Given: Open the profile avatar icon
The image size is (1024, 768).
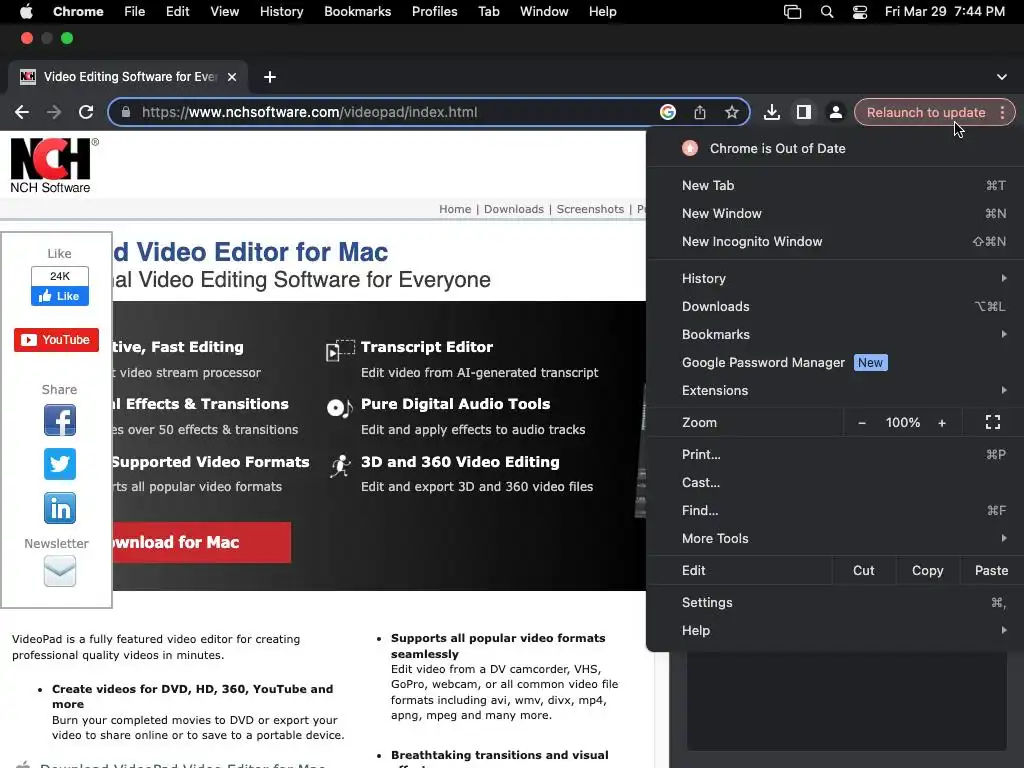Looking at the screenshot, I should (835, 112).
